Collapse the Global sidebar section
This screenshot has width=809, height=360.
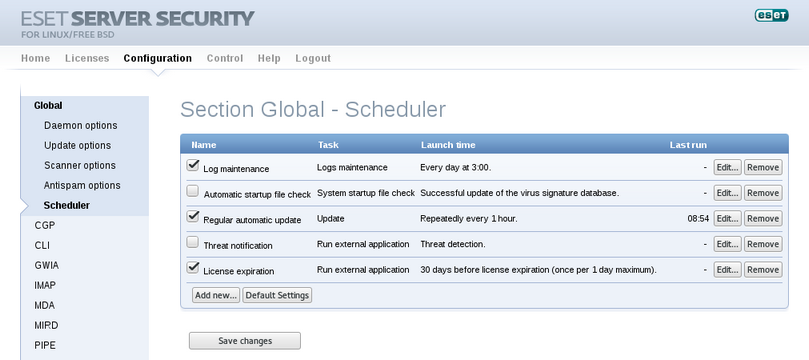pyautogui.click(x=48, y=105)
